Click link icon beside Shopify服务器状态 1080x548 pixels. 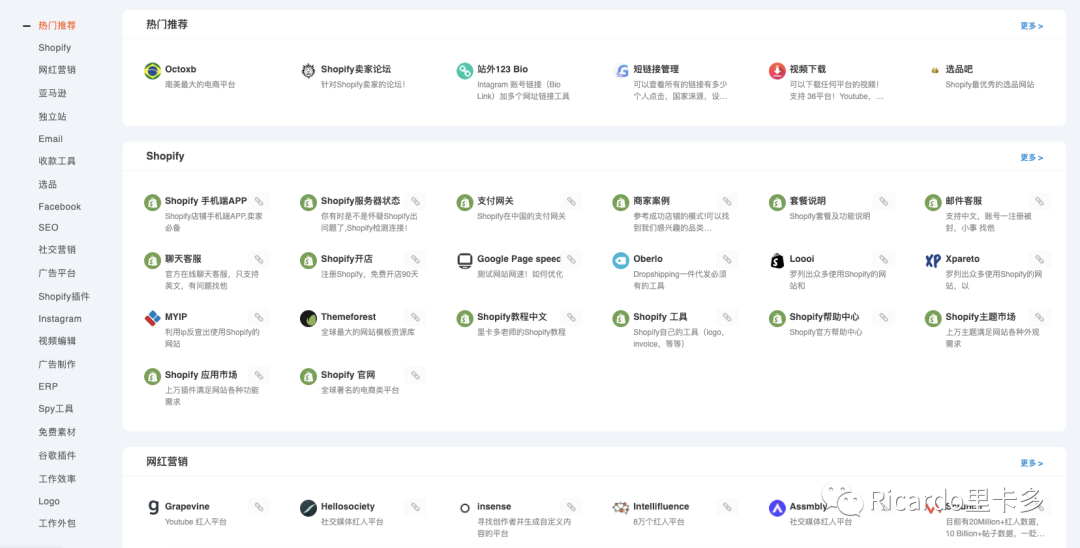click(x=415, y=202)
